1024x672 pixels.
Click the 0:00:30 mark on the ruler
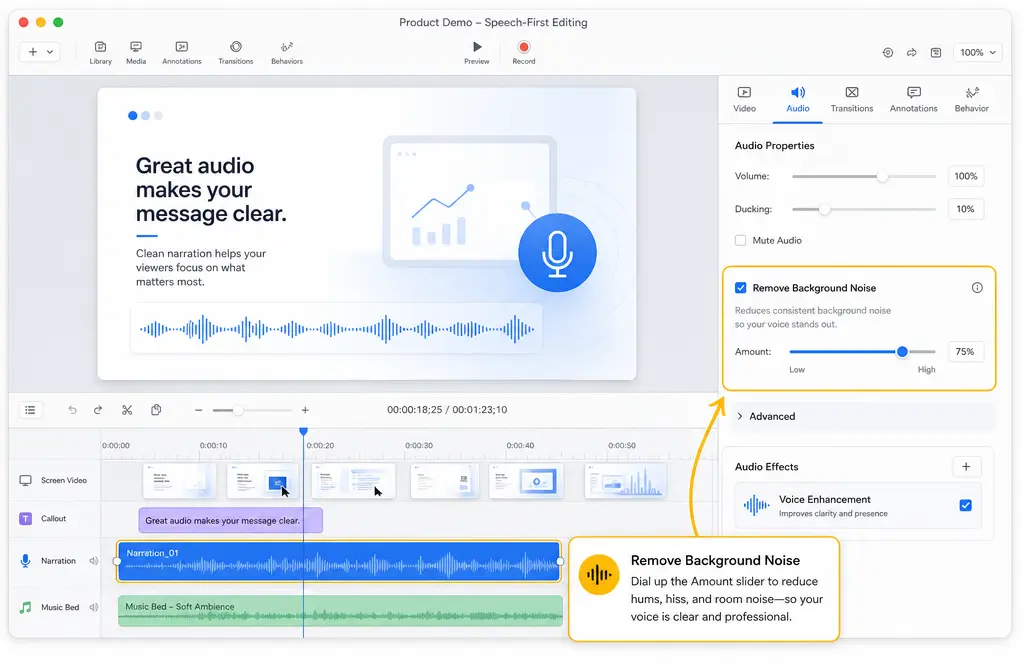[x=419, y=445]
